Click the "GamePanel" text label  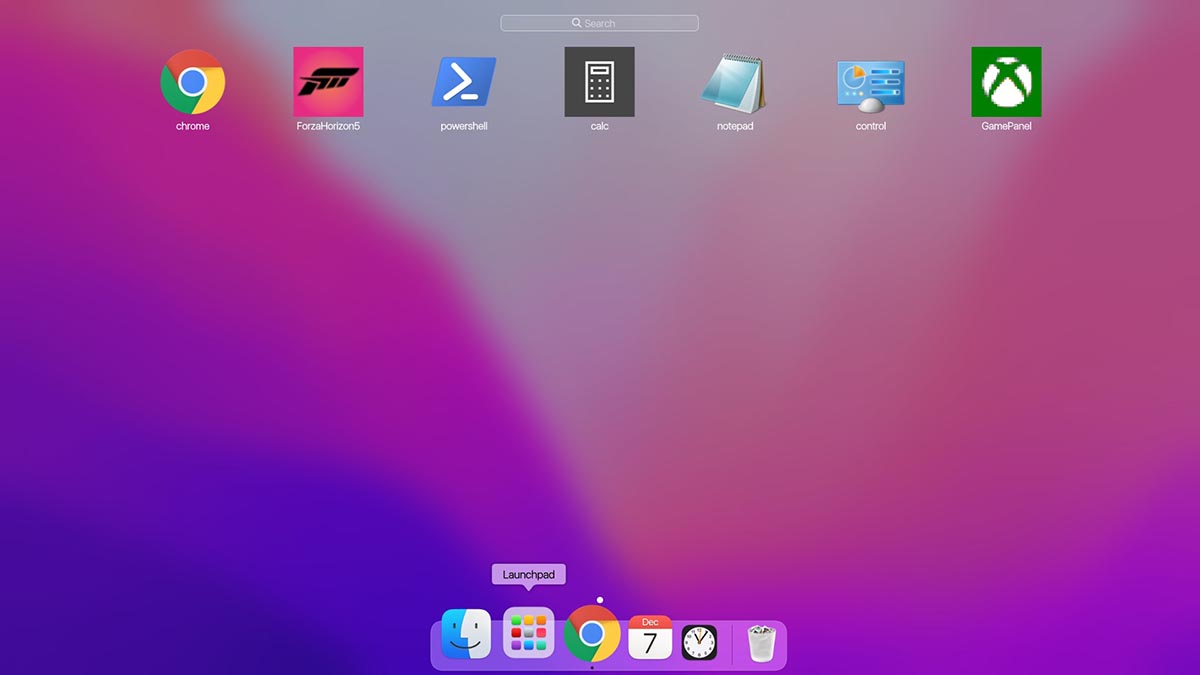pyautogui.click(x=1006, y=127)
